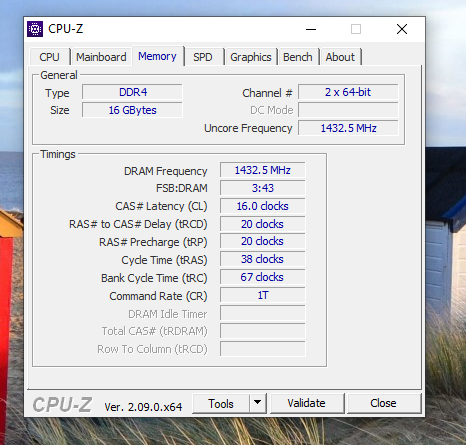The image size is (466, 445).
Task: Open the Bench tab
Action: pos(298,57)
